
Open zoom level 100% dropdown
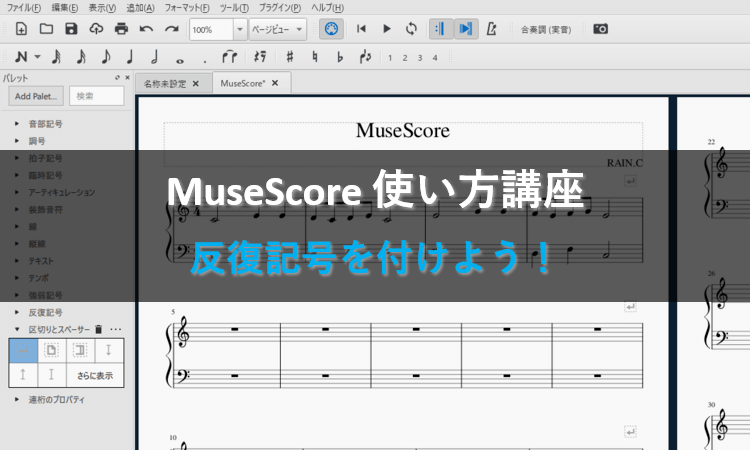(240, 30)
